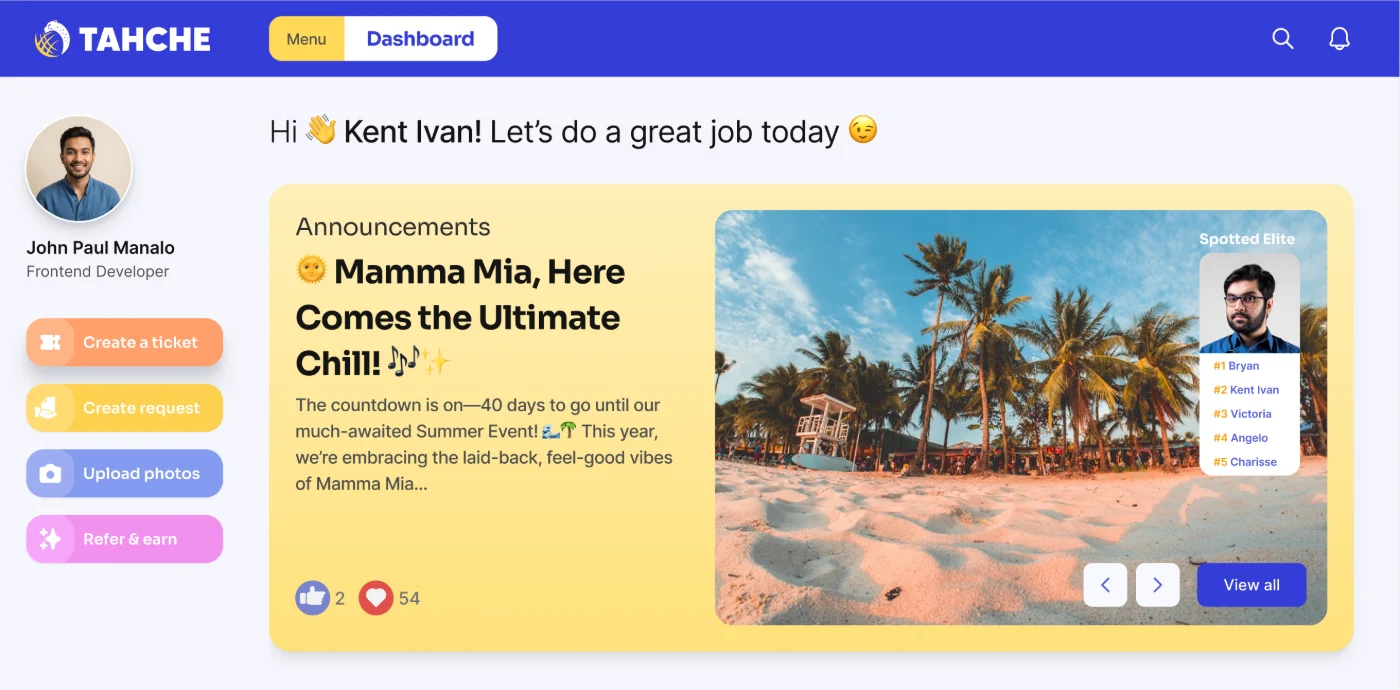Click the John Paul Manalo name
This screenshot has height=690, width=1400.
(x=100, y=247)
